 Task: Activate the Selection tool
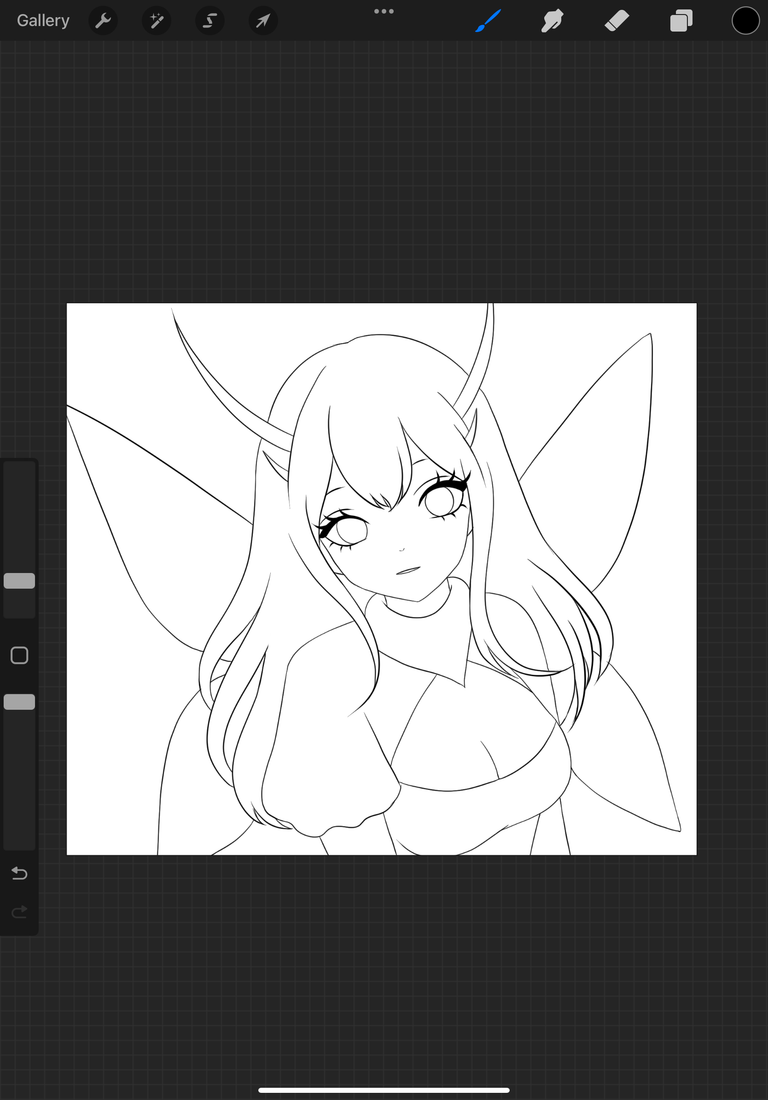pos(210,20)
